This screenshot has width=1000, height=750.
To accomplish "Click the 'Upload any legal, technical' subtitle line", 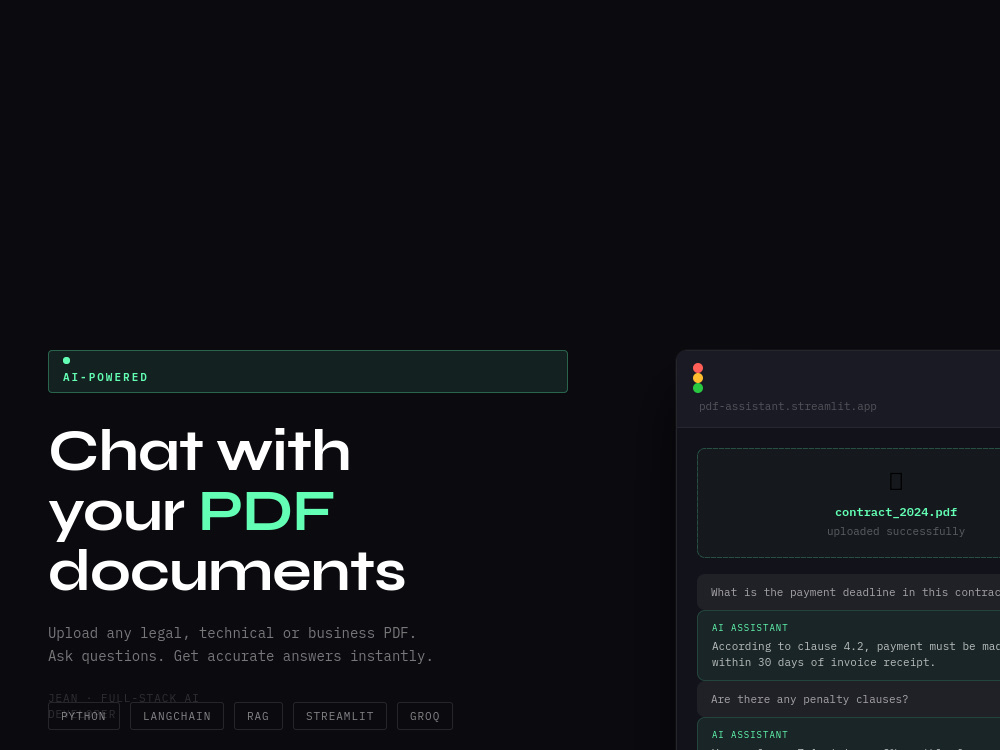I will tap(232, 633).
